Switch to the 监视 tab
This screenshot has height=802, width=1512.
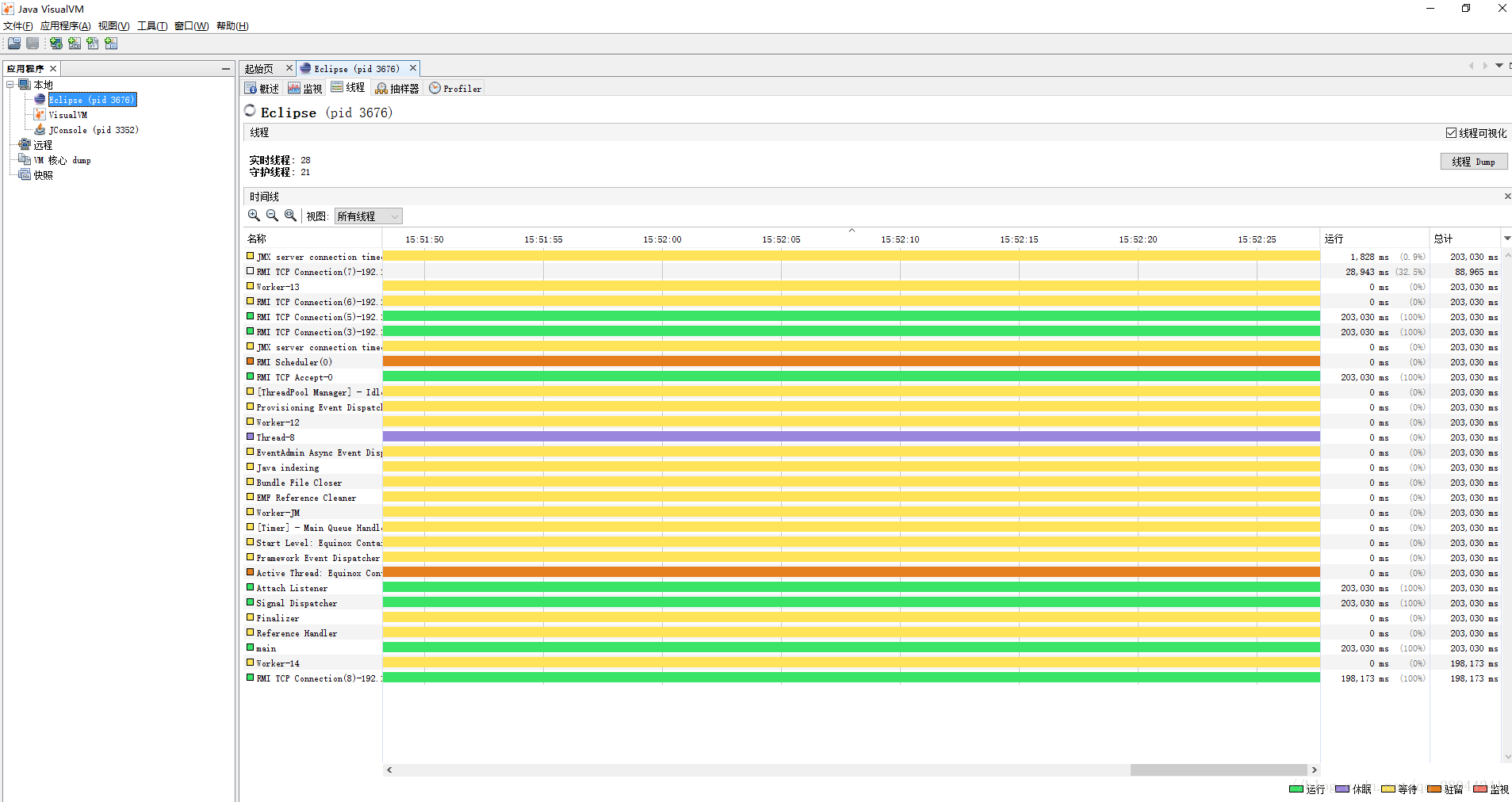(x=305, y=89)
